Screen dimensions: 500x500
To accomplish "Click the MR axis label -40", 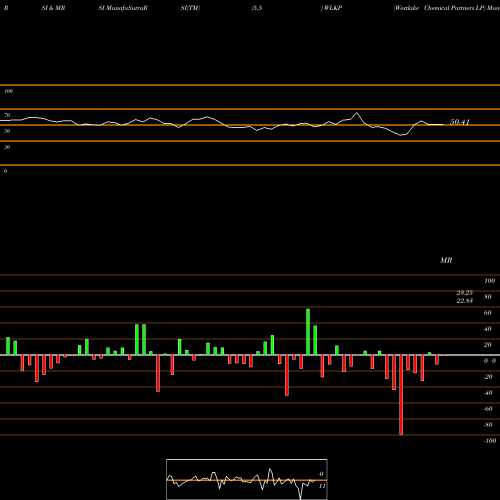I will coord(488,393).
